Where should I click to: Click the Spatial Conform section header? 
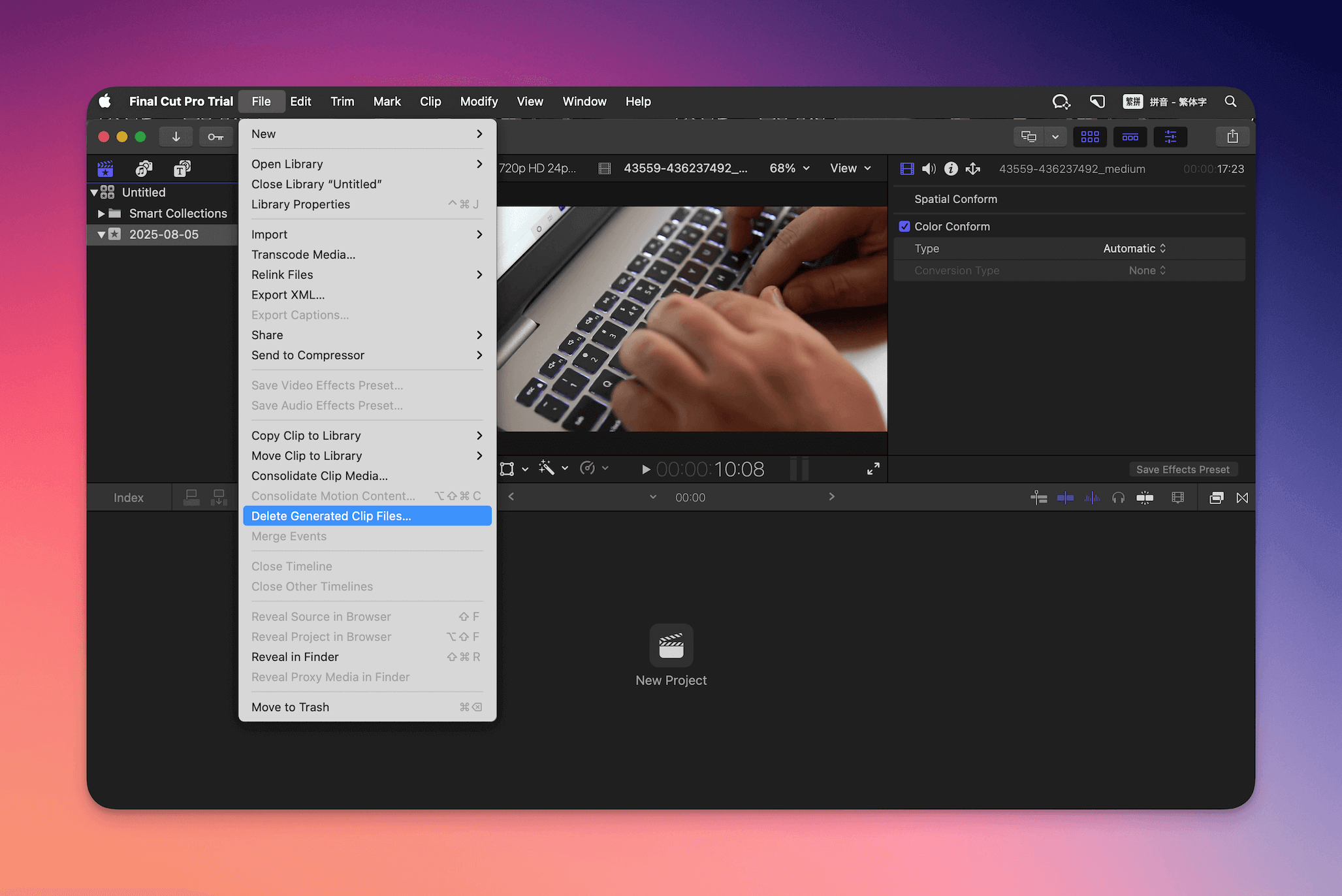955,199
